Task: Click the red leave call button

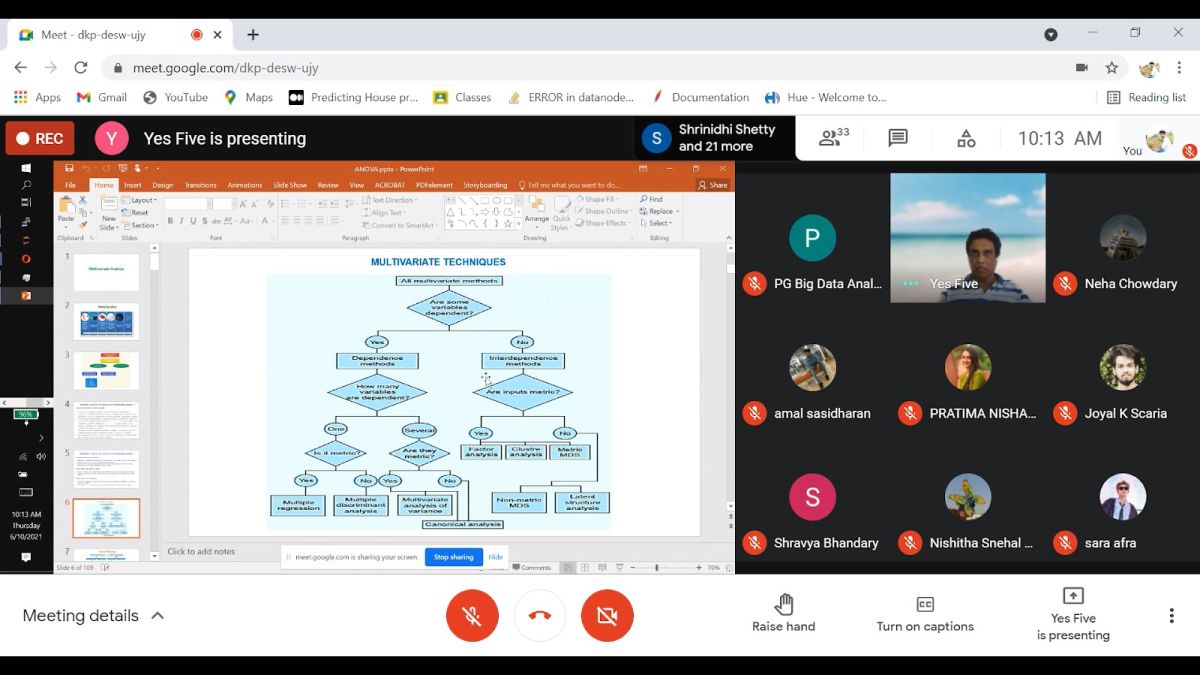Action: [x=539, y=615]
